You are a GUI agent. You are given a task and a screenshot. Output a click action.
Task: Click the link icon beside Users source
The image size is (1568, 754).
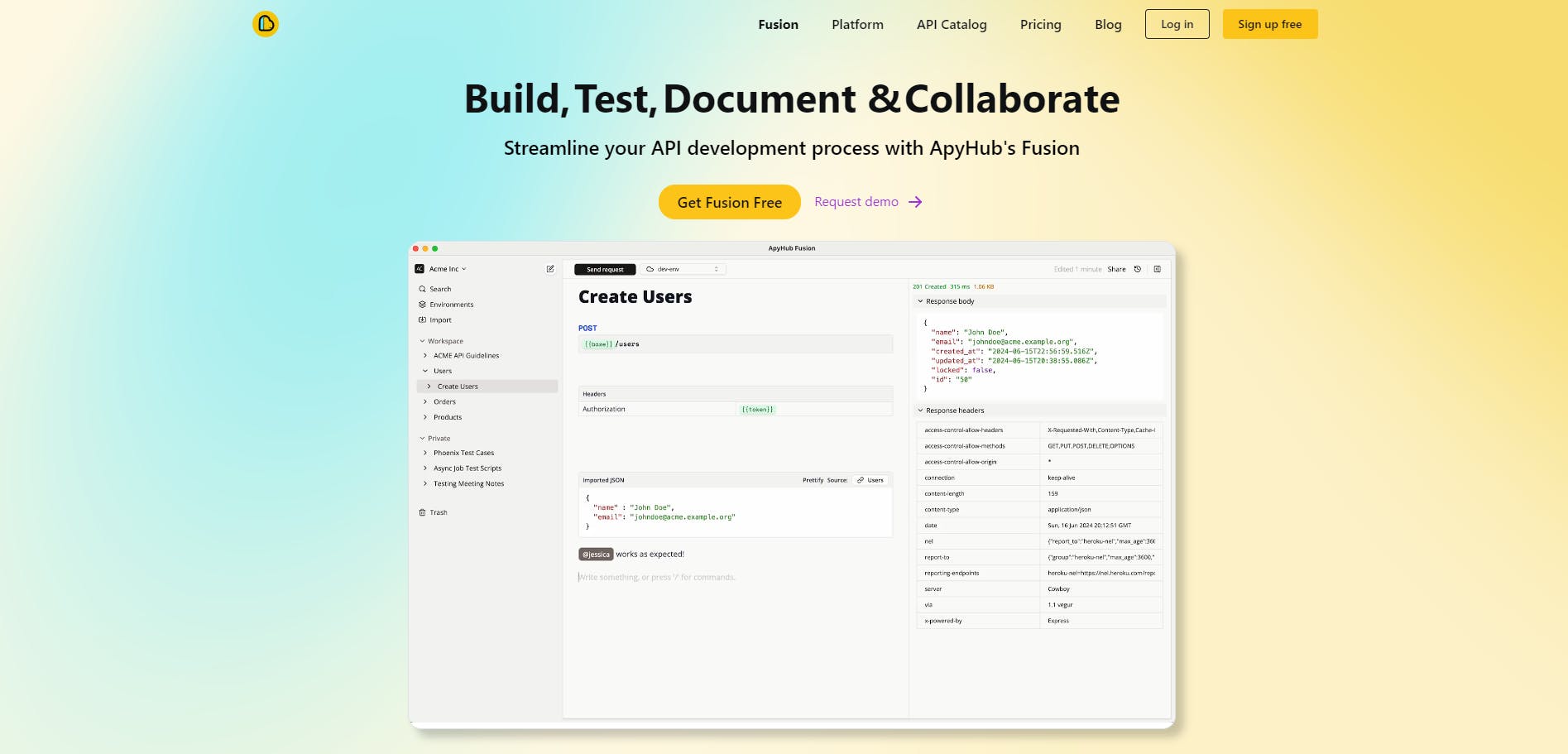tap(861, 480)
